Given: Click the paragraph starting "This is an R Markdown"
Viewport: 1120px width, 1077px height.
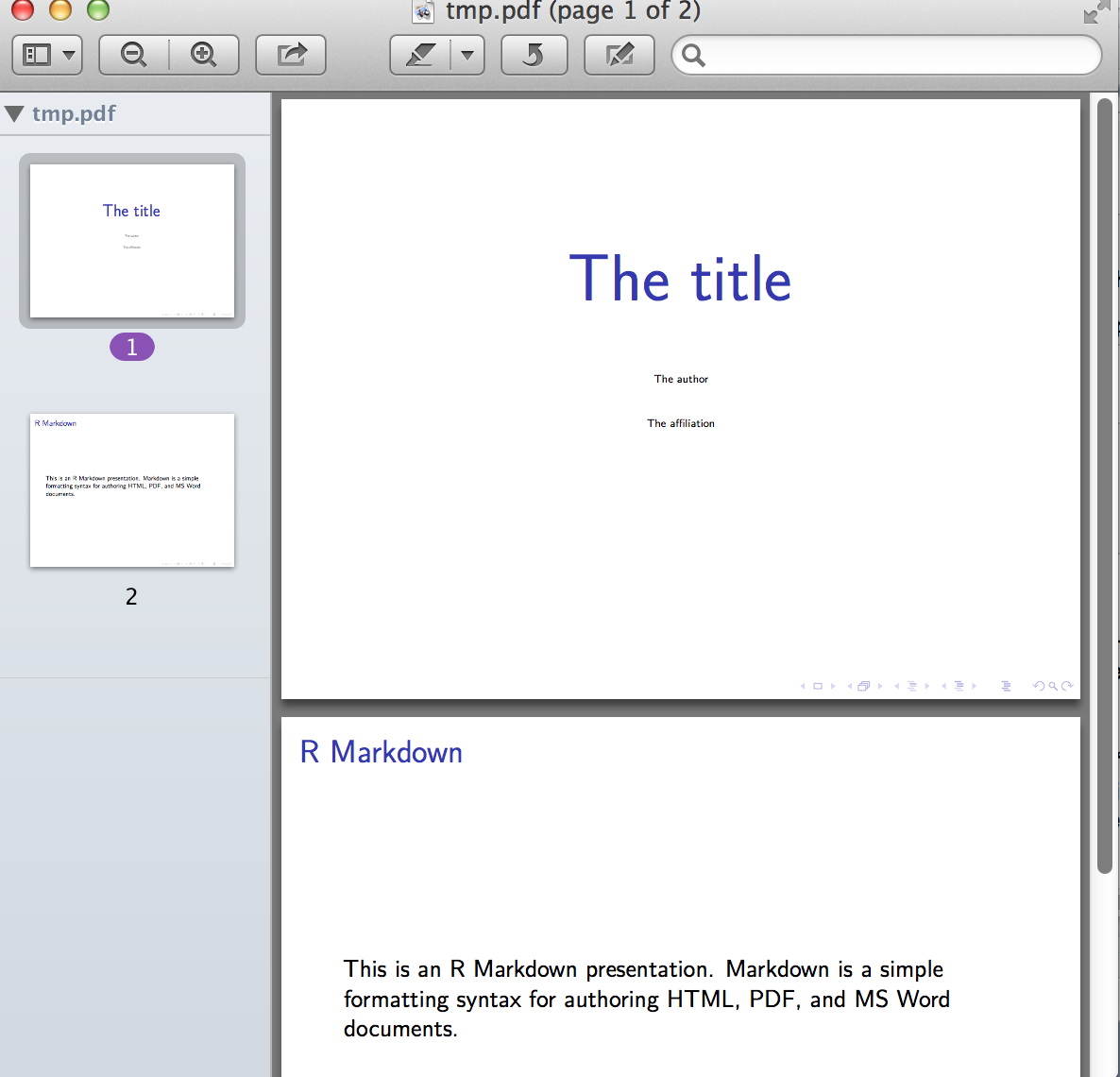Looking at the screenshot, I should click(647, 1000).
